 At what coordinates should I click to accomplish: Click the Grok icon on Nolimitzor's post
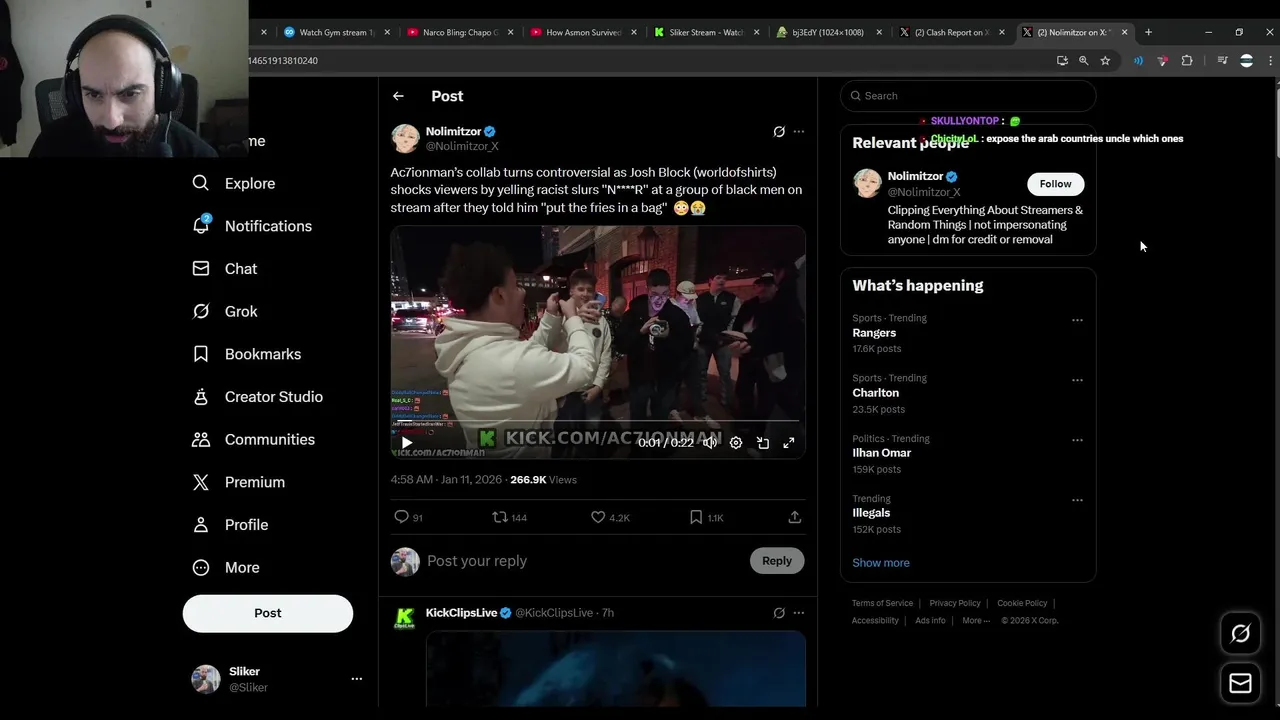(779, 132)
